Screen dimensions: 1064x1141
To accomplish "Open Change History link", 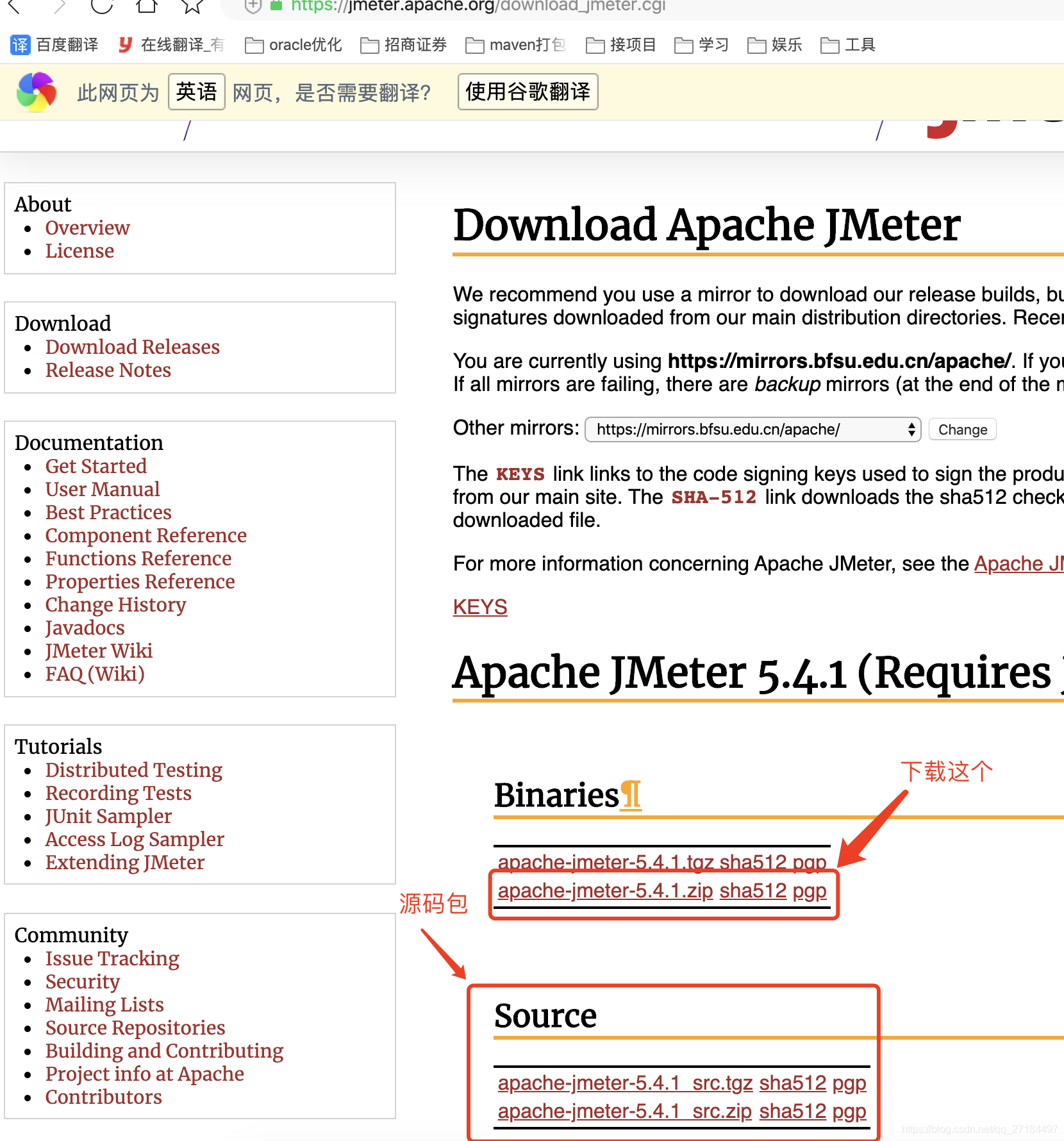I will point(116,604).
